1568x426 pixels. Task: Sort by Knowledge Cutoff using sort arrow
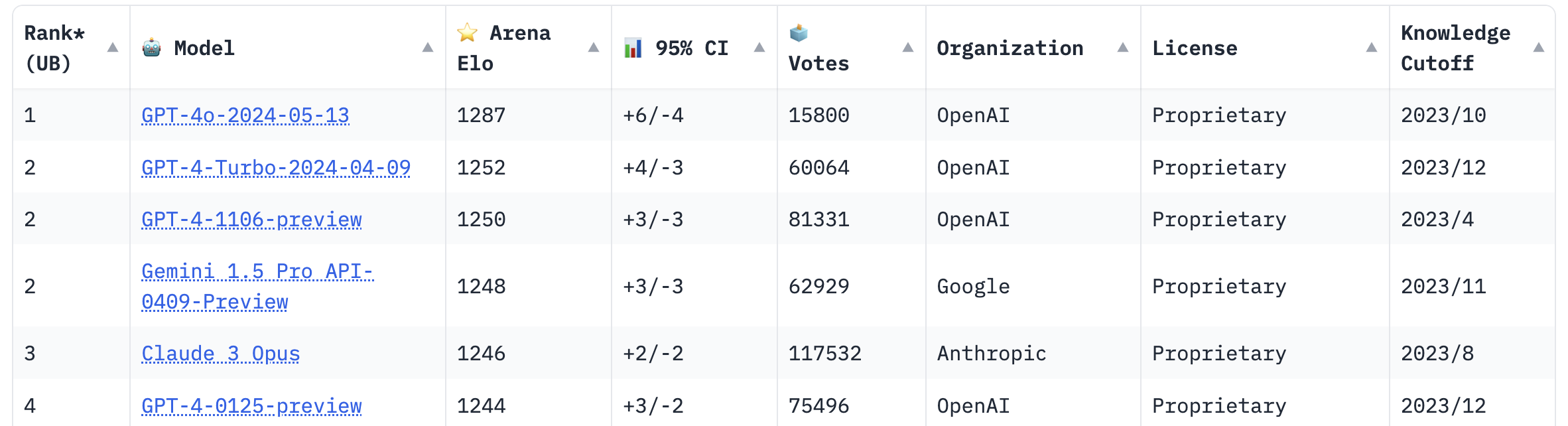tap(1539, 47)
